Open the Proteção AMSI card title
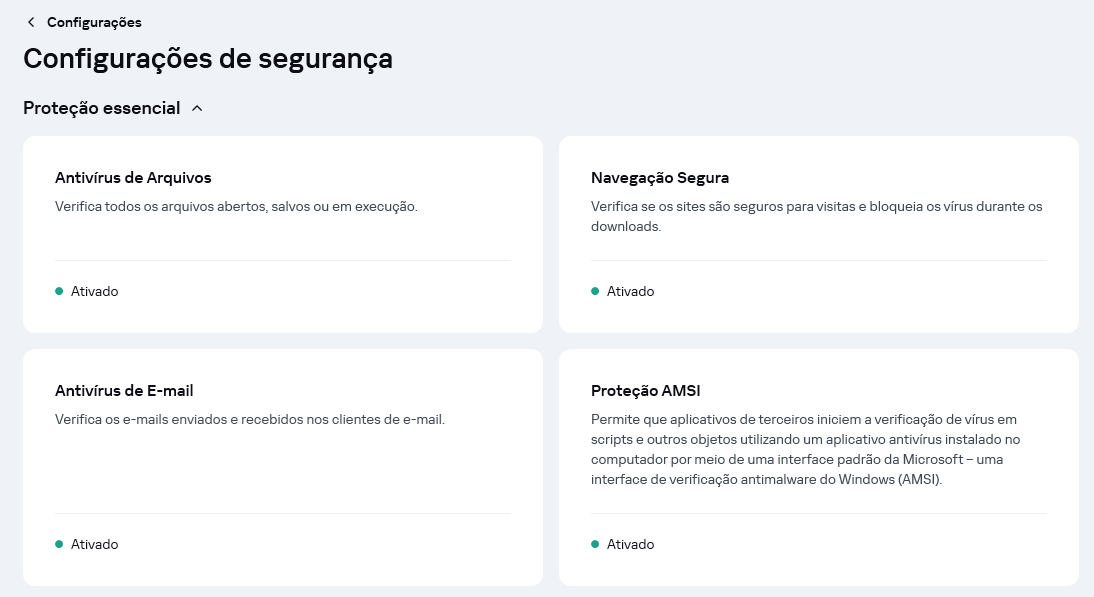Viewport: 1094px width, 597px height. (645, 391)
